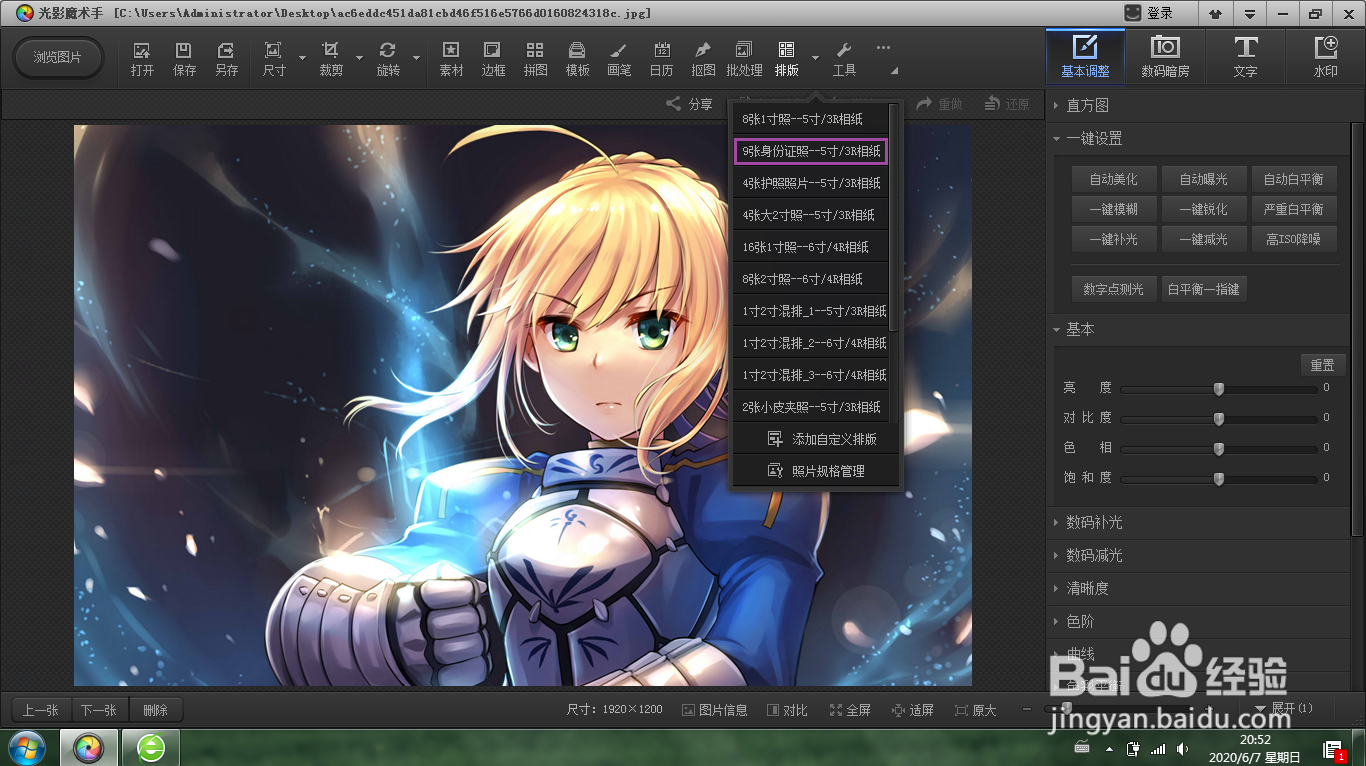Select 8张2寸照--6寸/4R相纸 layout
This screenshot has height=766, width=1366.
[x=811, y=279]
